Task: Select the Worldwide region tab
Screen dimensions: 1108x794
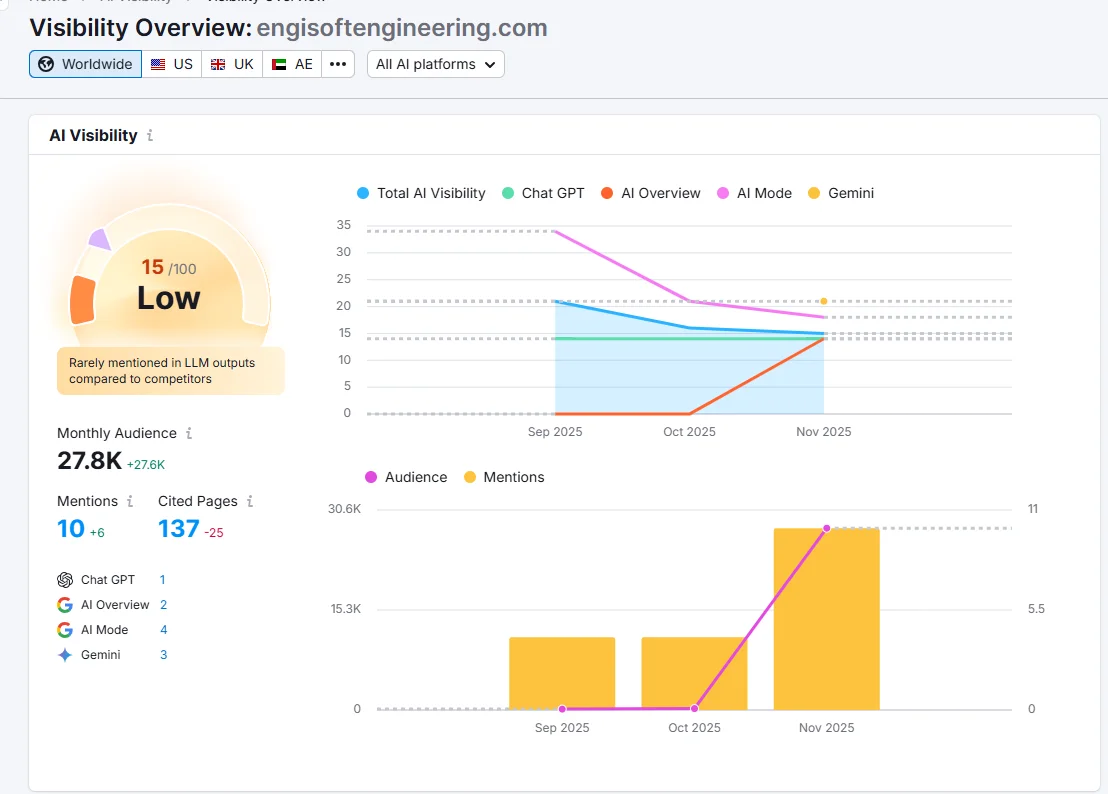Action: (x=86, y=64)
